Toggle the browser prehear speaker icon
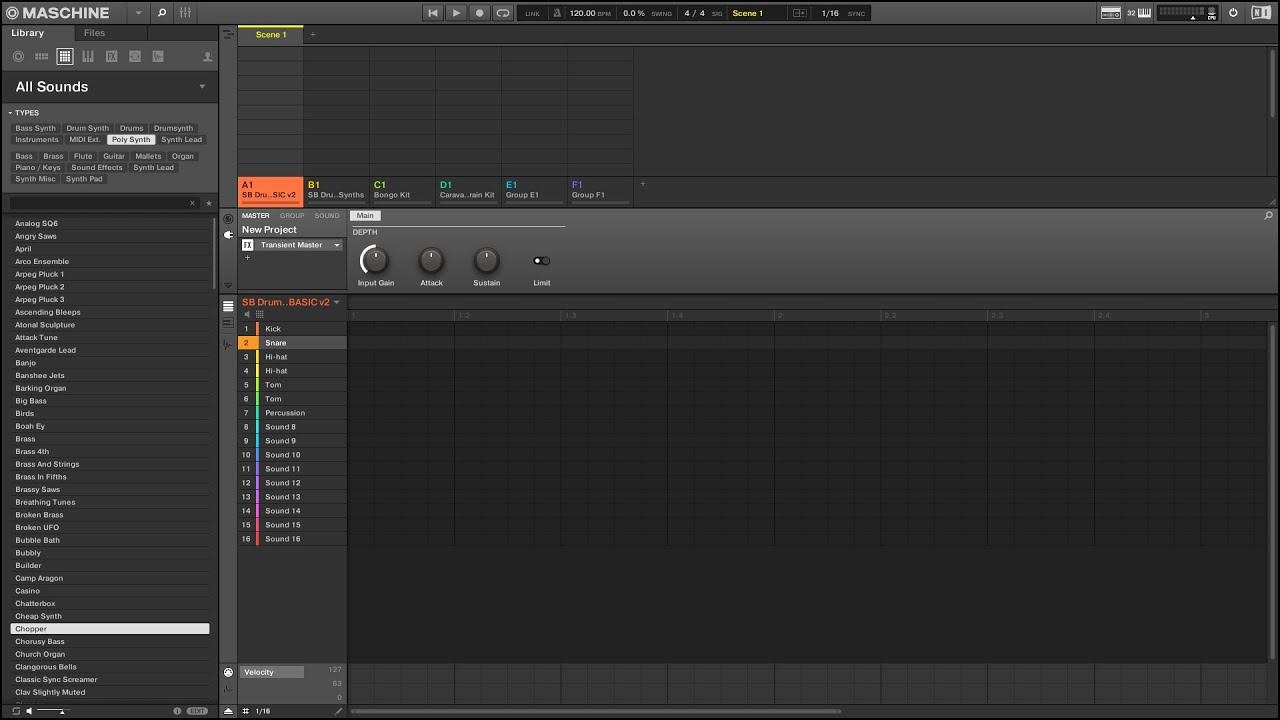 tap(29, 711)
